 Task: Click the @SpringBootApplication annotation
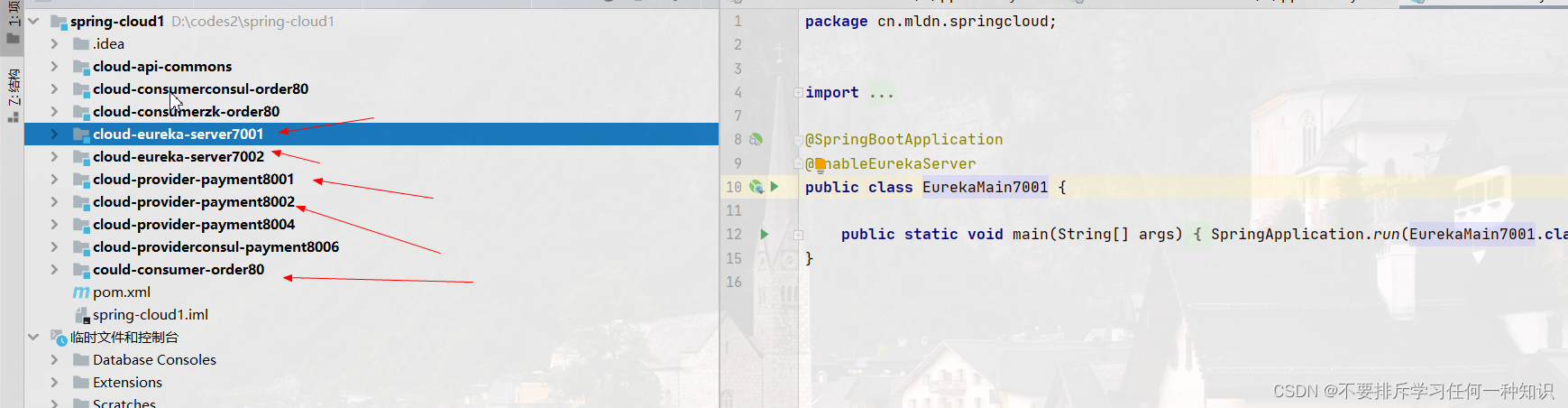[x=903, y=139]
